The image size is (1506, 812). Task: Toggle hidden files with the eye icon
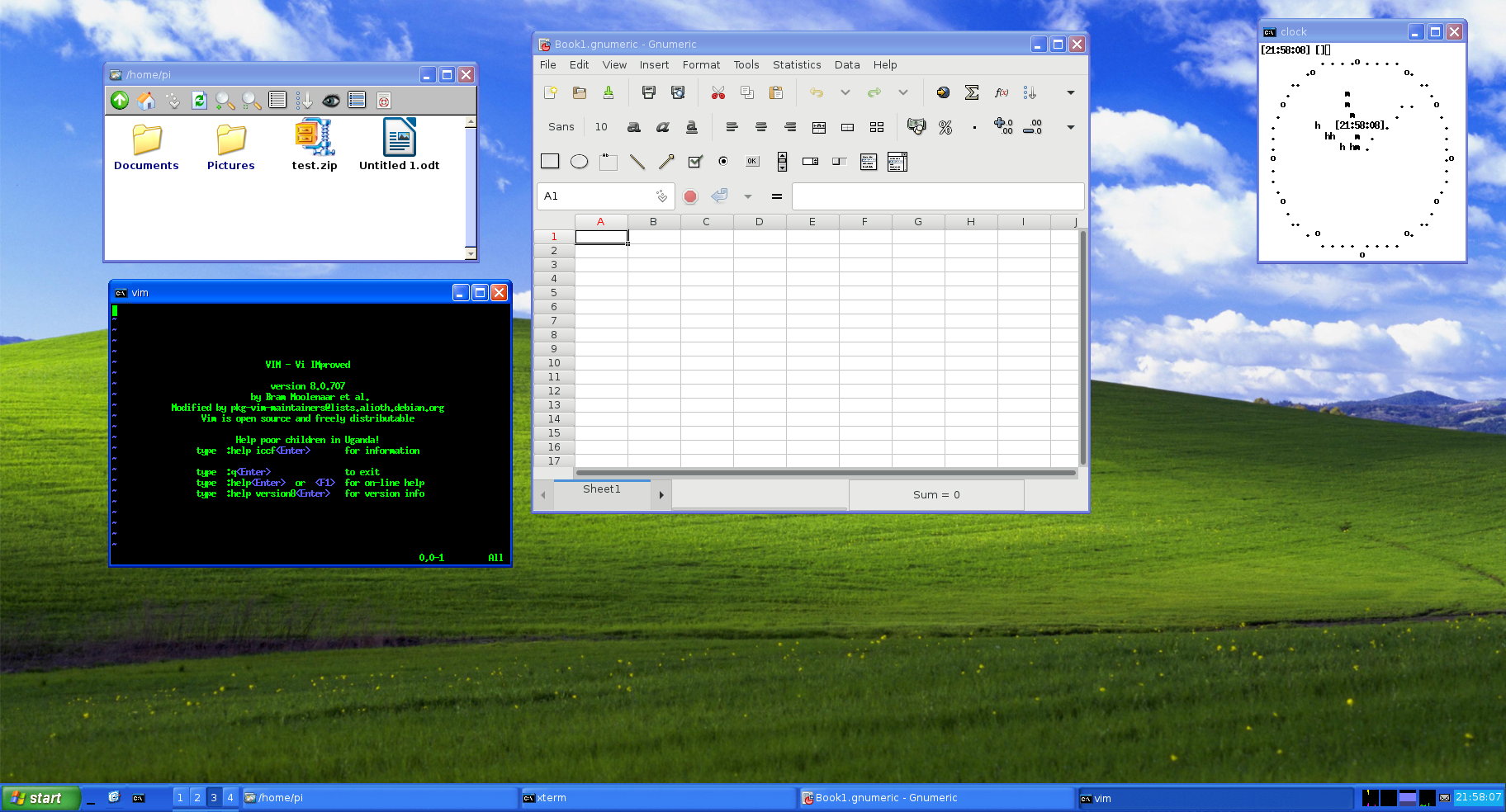pos(331,100)
